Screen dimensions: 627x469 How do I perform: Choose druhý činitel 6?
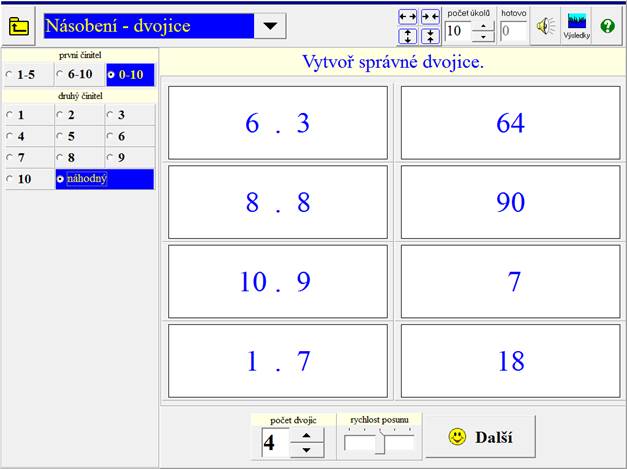click(x=130, y=136)
